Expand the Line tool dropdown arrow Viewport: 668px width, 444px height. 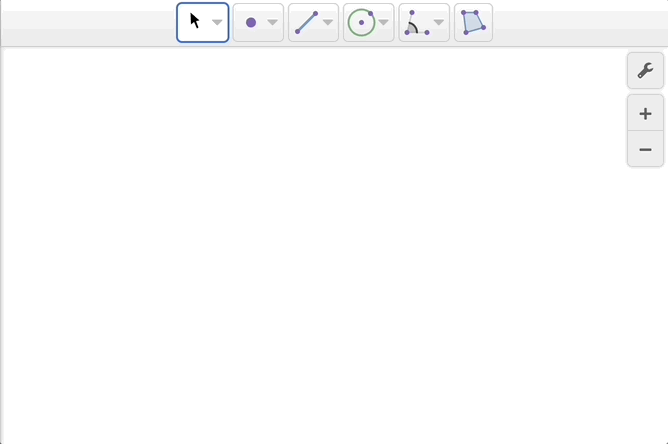point(328,23)
